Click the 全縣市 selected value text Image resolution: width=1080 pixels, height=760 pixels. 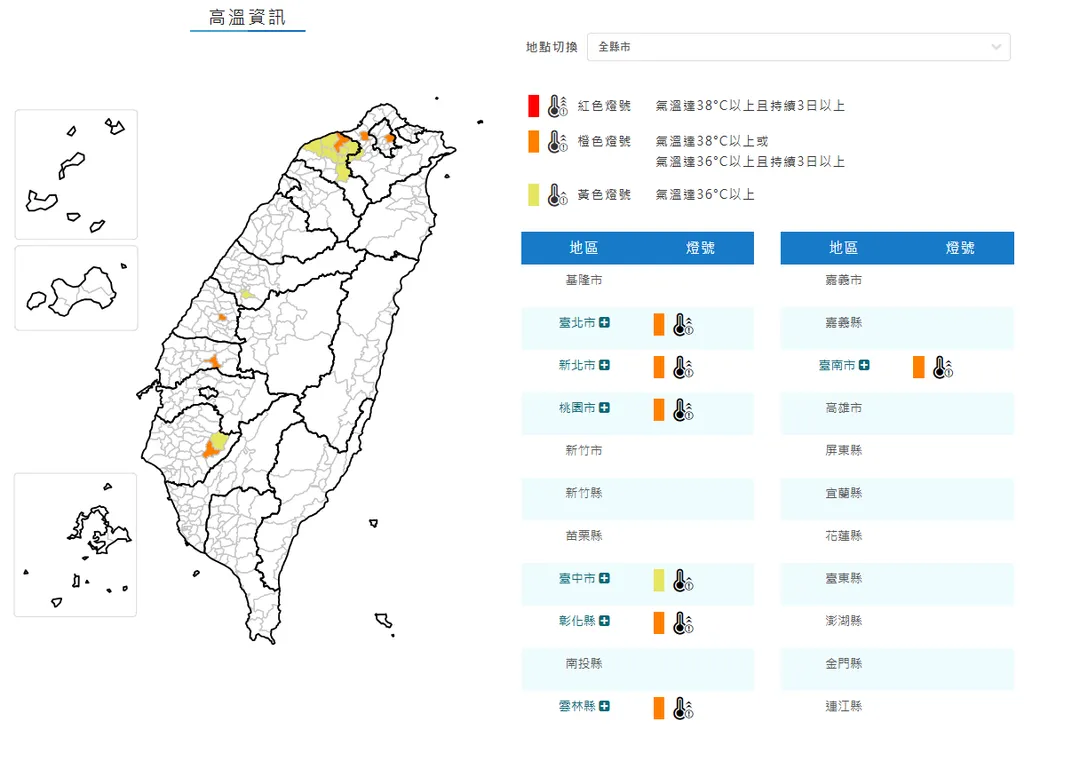614,47
